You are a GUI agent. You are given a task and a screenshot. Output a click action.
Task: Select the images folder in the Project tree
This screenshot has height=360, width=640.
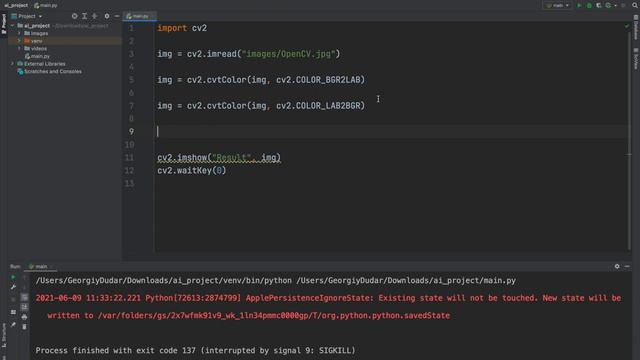pyautogui.click(x=36, y=33)
